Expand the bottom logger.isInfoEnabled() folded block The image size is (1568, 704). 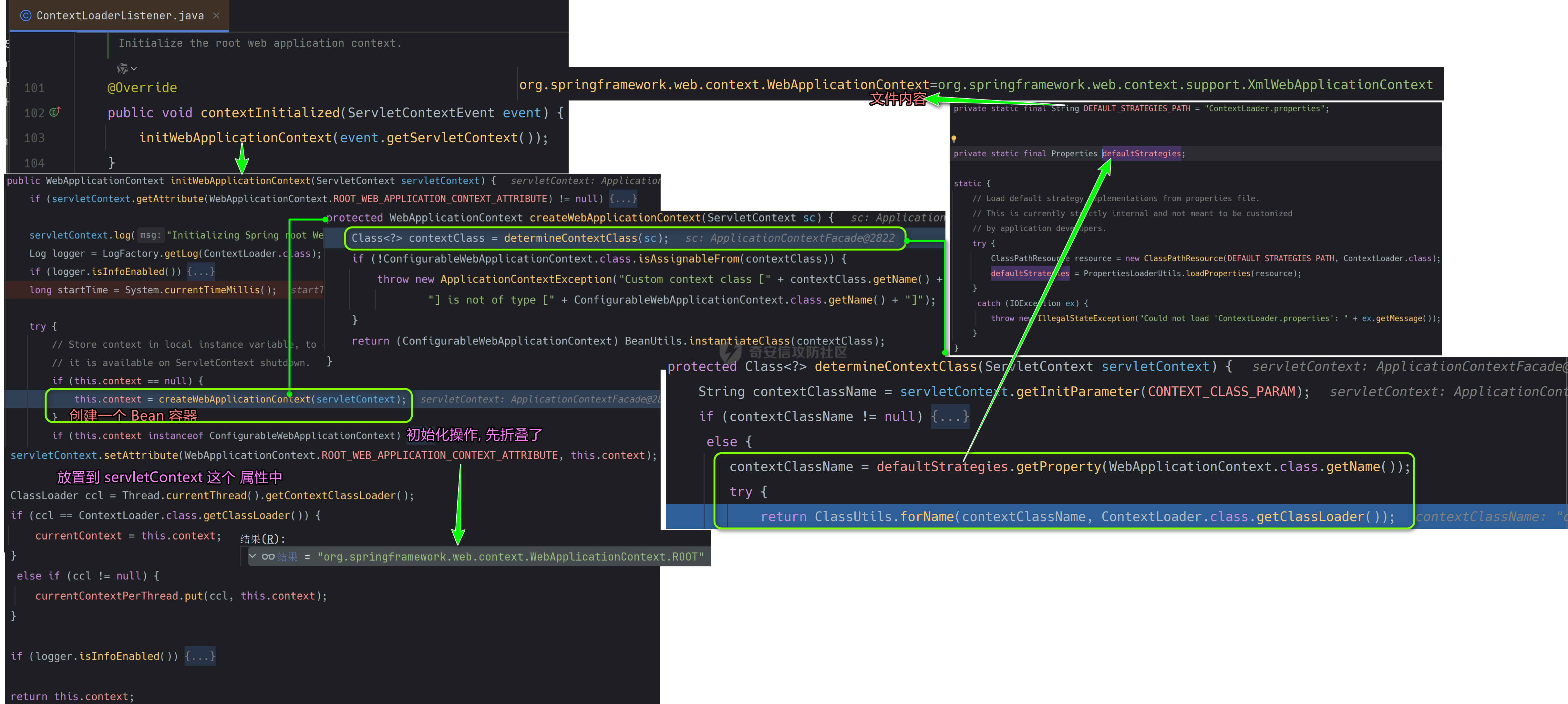(x=200, y=657)
